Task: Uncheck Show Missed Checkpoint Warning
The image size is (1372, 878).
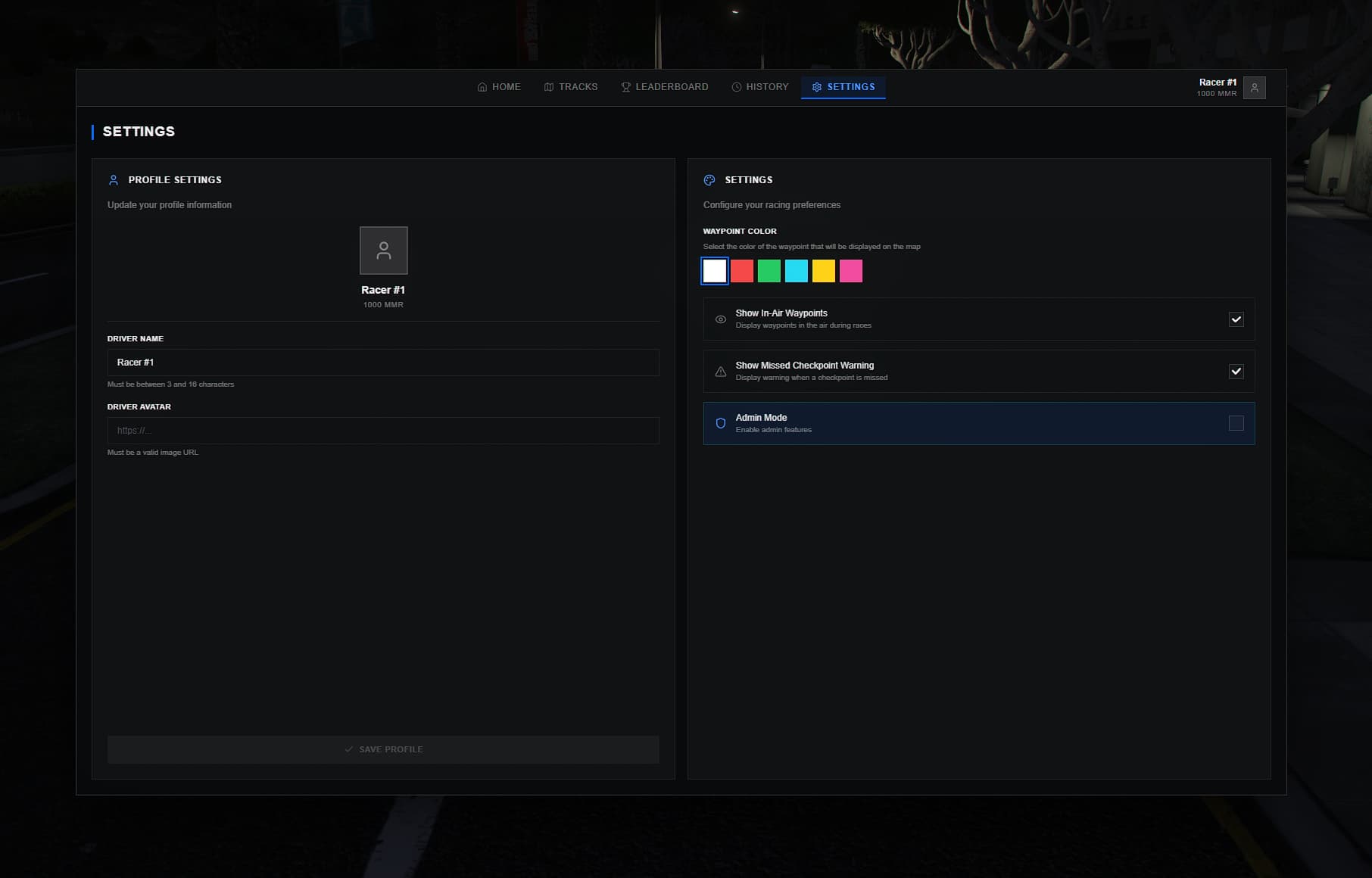Action: (1236, 372)
